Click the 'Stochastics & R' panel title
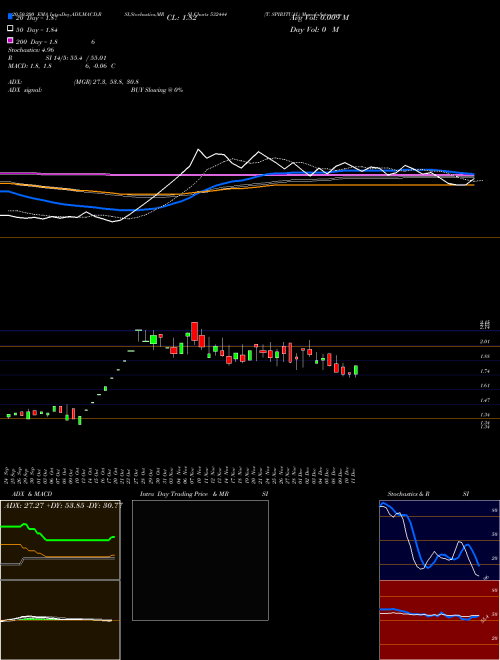The height and width of the screenshot is (660, 500). click(x=409, y=494)
